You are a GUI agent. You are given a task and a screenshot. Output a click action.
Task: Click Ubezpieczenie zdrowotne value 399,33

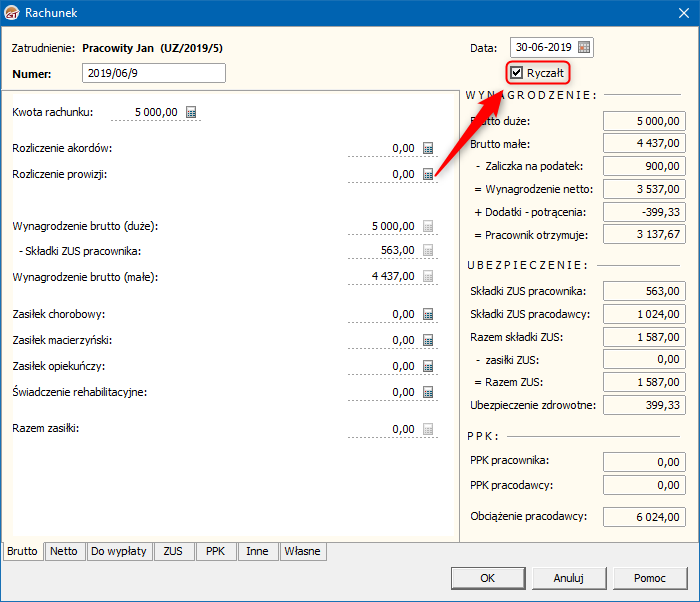(x=644, y=405)
